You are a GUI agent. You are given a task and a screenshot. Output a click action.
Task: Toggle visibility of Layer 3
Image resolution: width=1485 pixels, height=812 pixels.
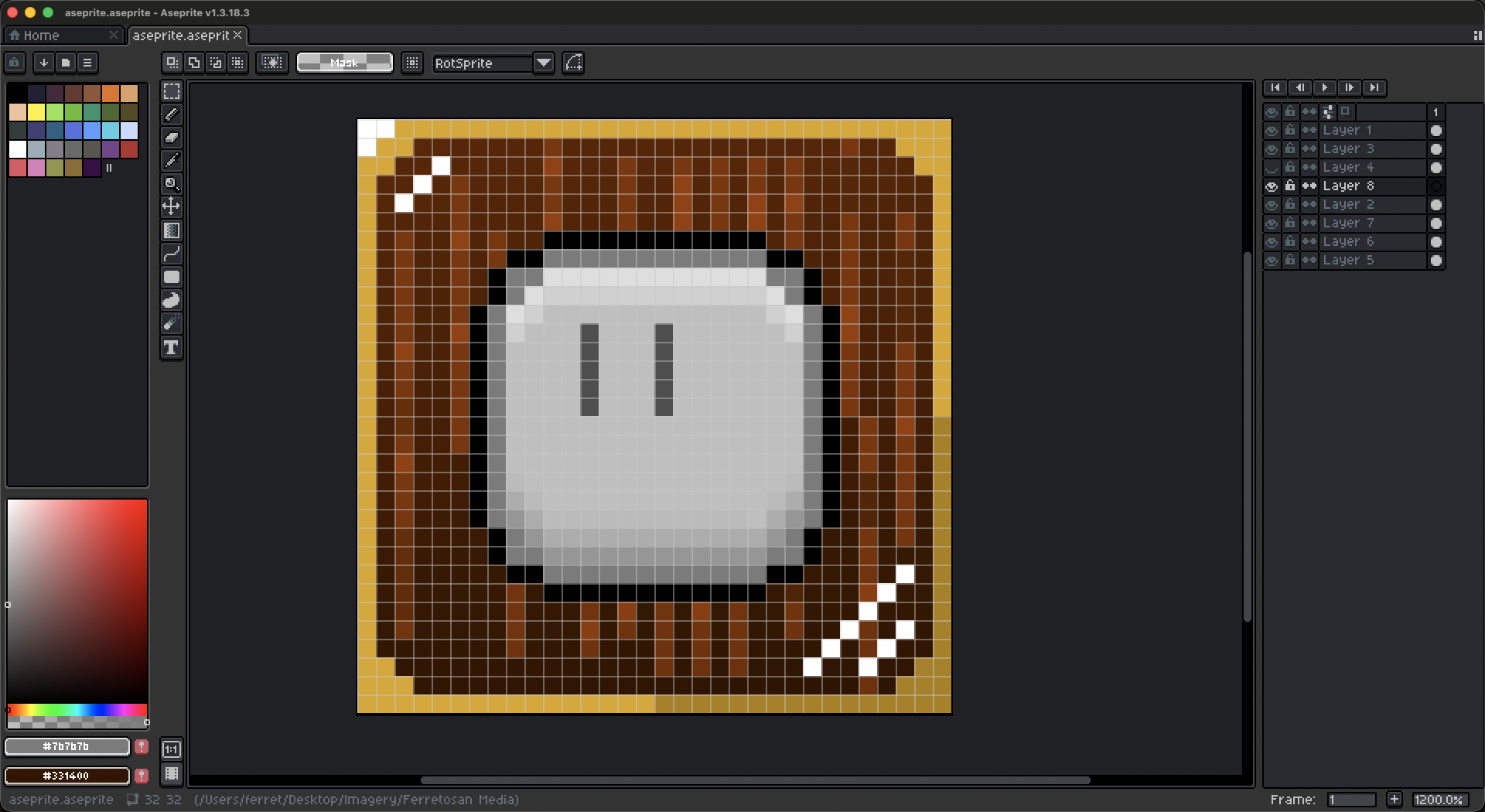click(x=1272, y=149)
